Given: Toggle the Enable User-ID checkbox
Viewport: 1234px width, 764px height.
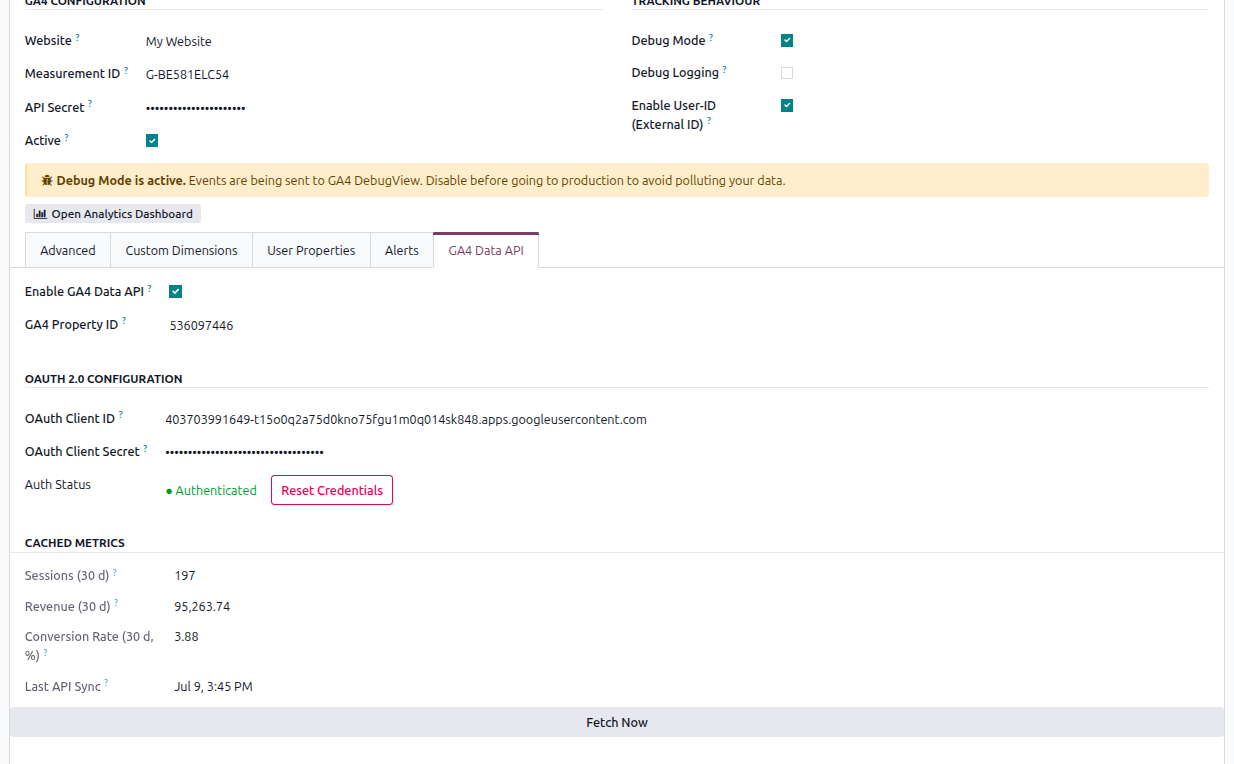Looking at the screenshot, I should pos(787,105).
